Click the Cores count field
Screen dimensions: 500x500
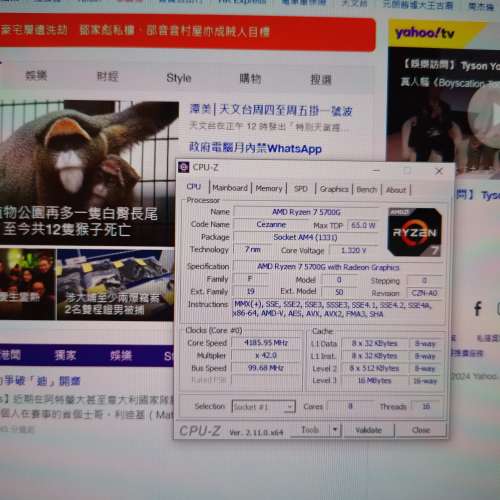point(350,406)
